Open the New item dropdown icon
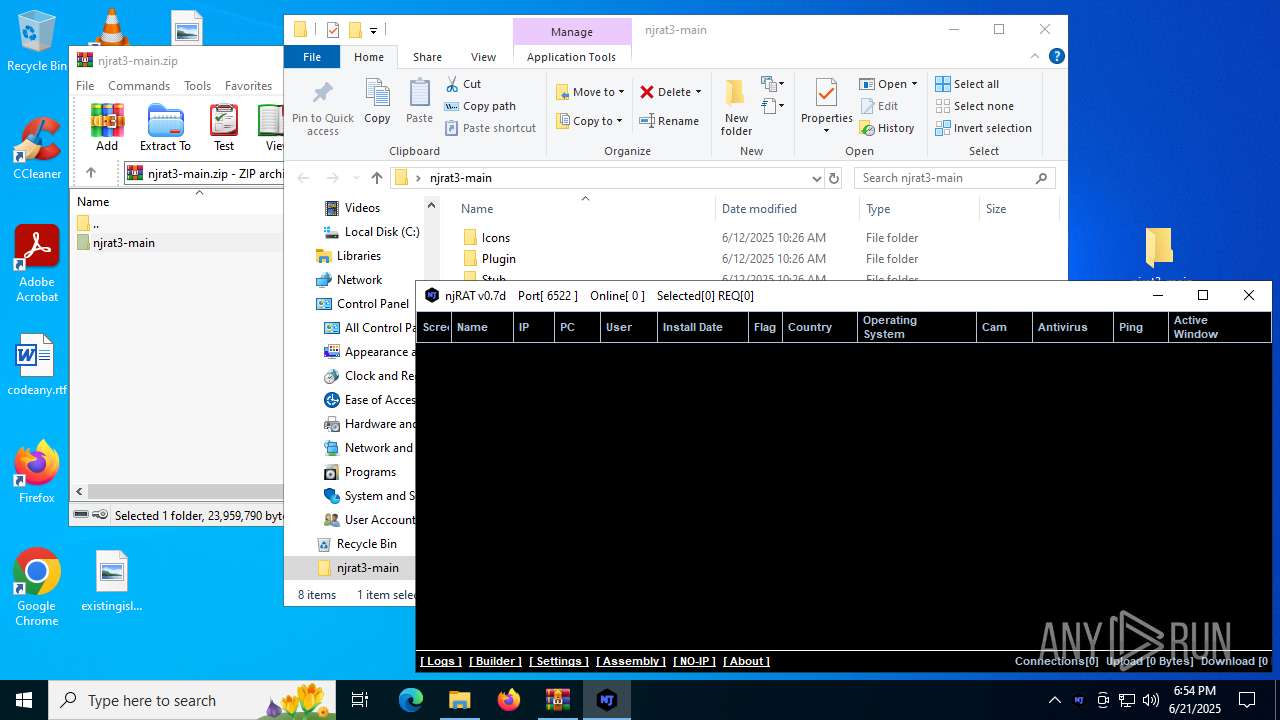Image resolution: width=1280 pixels, height=720 pixels. [x=773, y=84]
